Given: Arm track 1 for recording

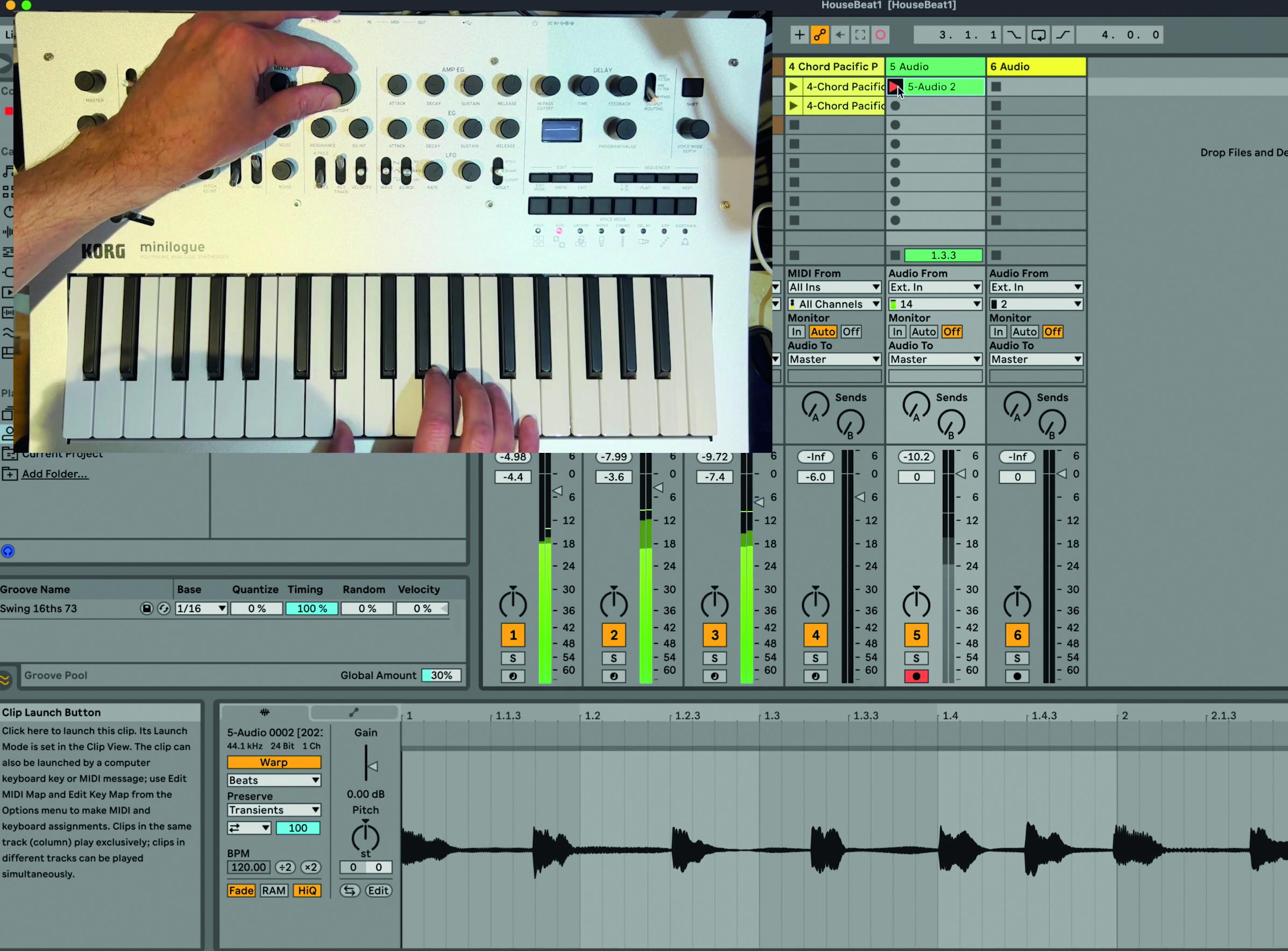Looking at the screenshot, I should click(x=512, y=677).
